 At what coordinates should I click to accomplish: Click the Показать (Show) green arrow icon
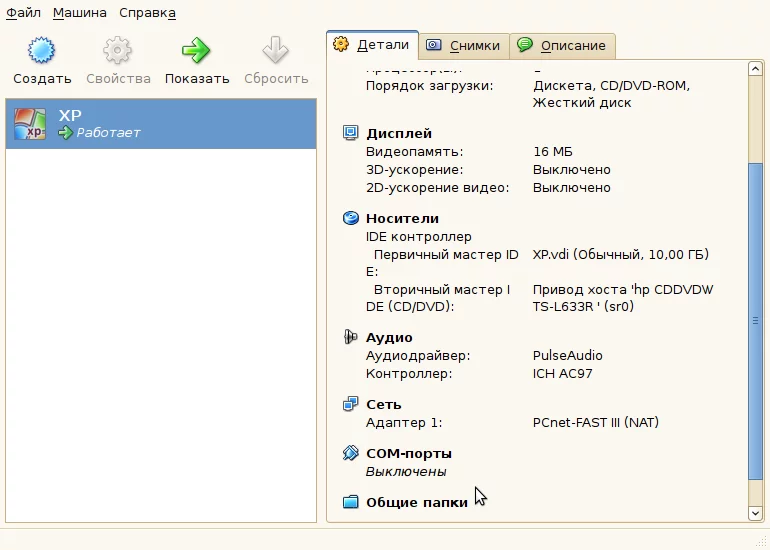(196, 51)
